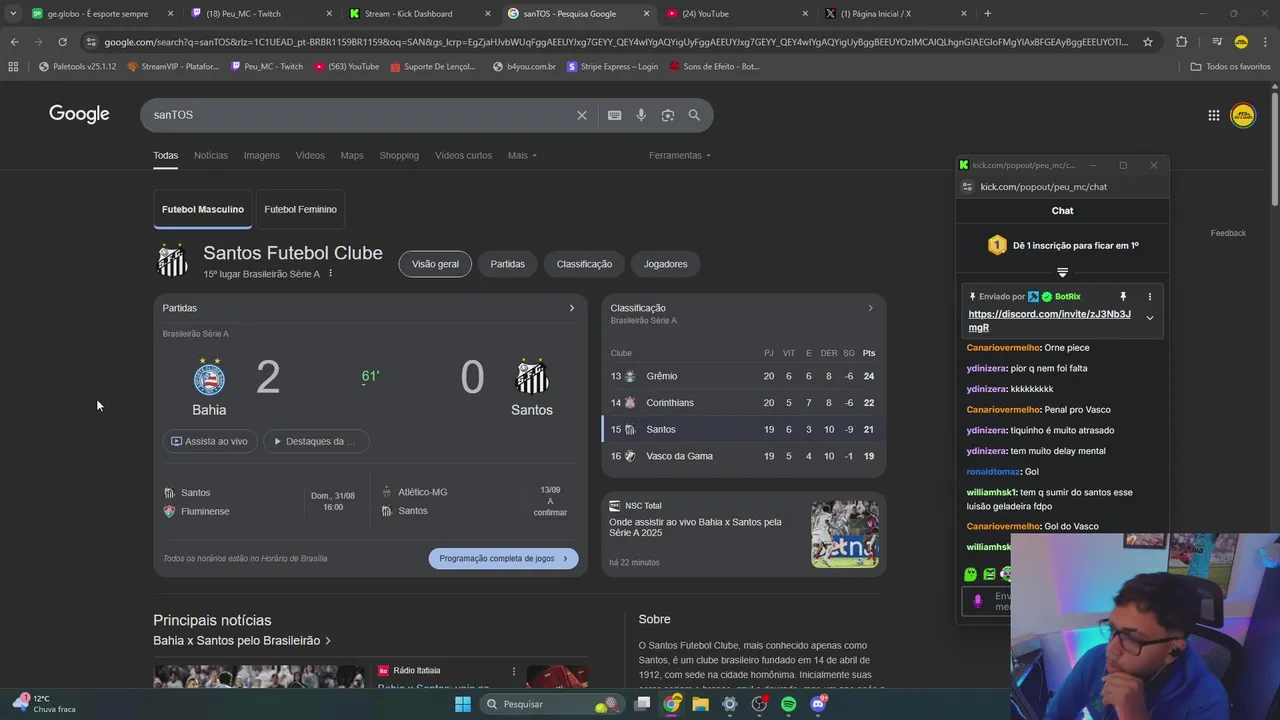Click the browser address bar URL
1280x720 pixels.
[x=615, y=42]
